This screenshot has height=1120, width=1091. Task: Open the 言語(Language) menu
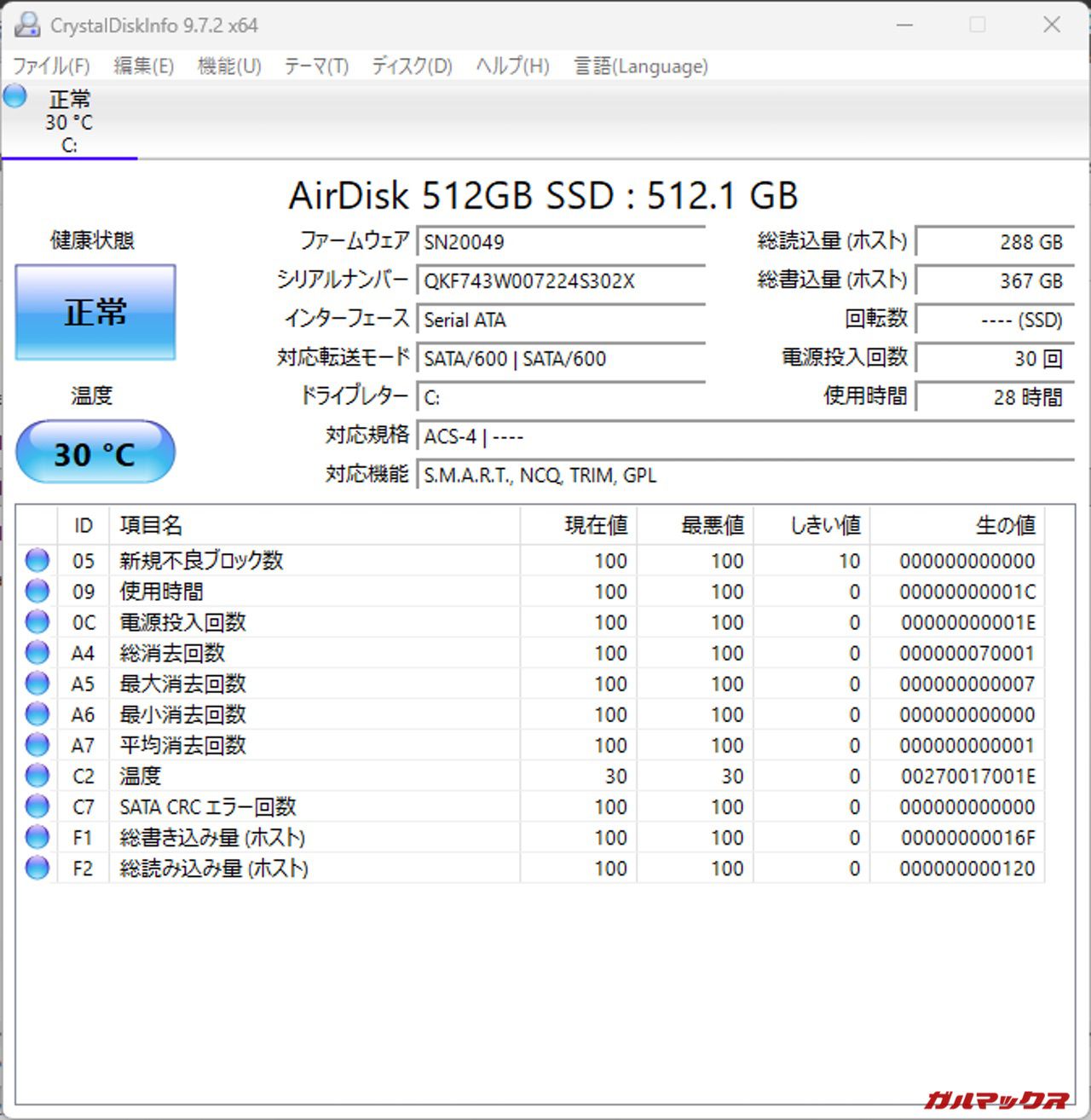click(x=641, y=66)
